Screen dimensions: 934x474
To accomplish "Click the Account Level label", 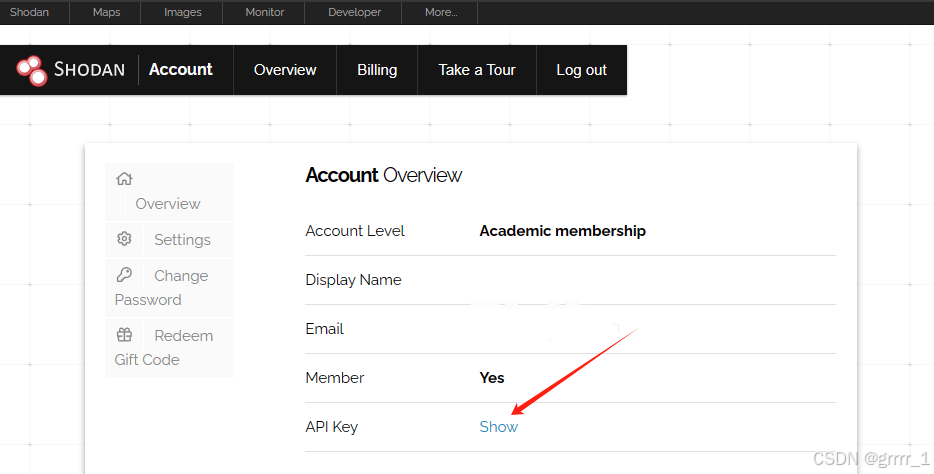I will click(x=355, y=231).
